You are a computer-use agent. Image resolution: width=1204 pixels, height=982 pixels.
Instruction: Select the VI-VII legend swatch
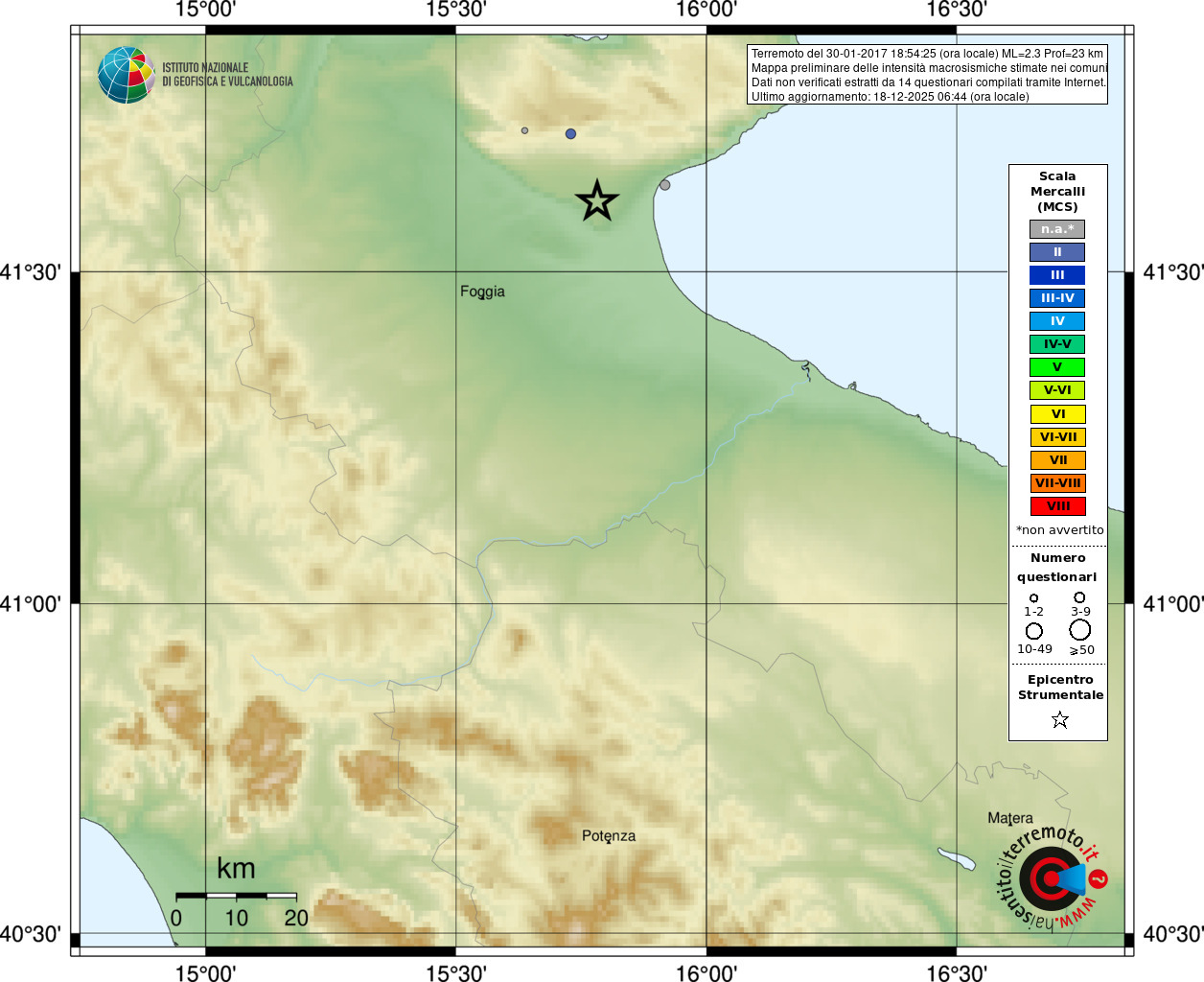tap(1057, 437)
